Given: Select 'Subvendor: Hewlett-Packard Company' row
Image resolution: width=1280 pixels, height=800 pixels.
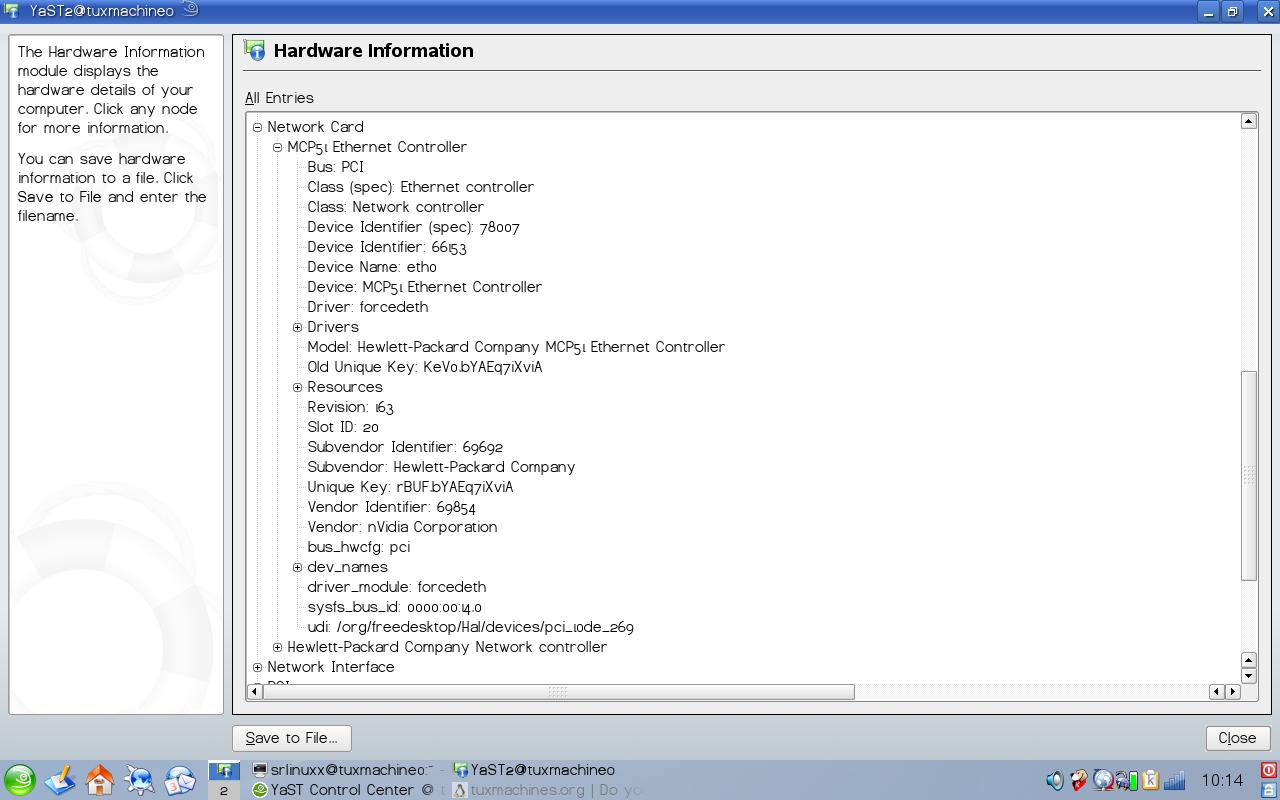Looking at the screenshot, I should 441,467.
